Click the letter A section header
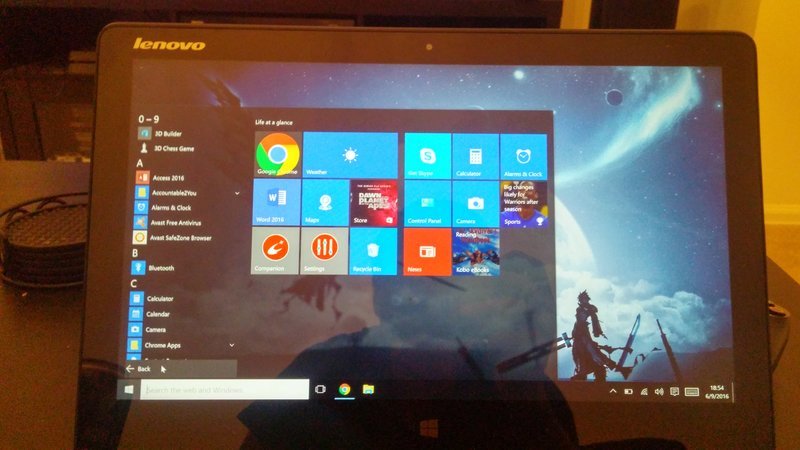 coord(140,163)
